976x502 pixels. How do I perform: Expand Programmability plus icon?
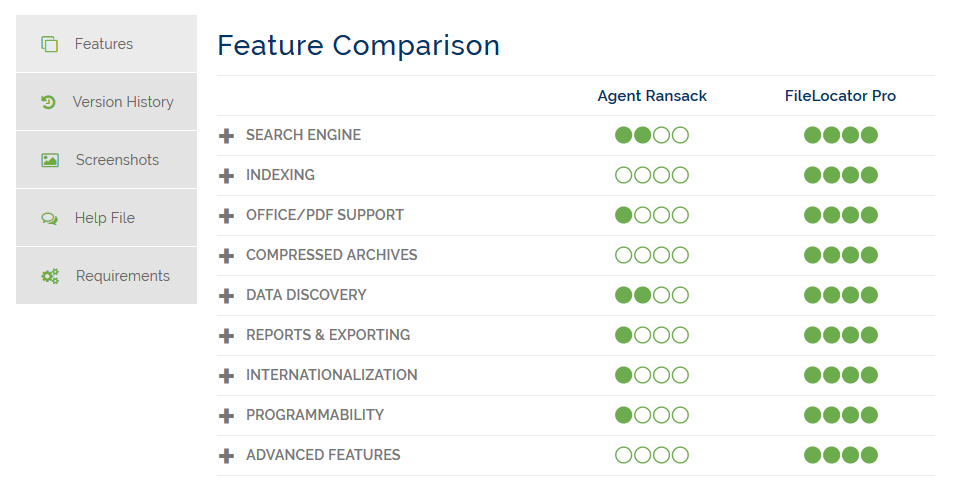pos(227,415)
